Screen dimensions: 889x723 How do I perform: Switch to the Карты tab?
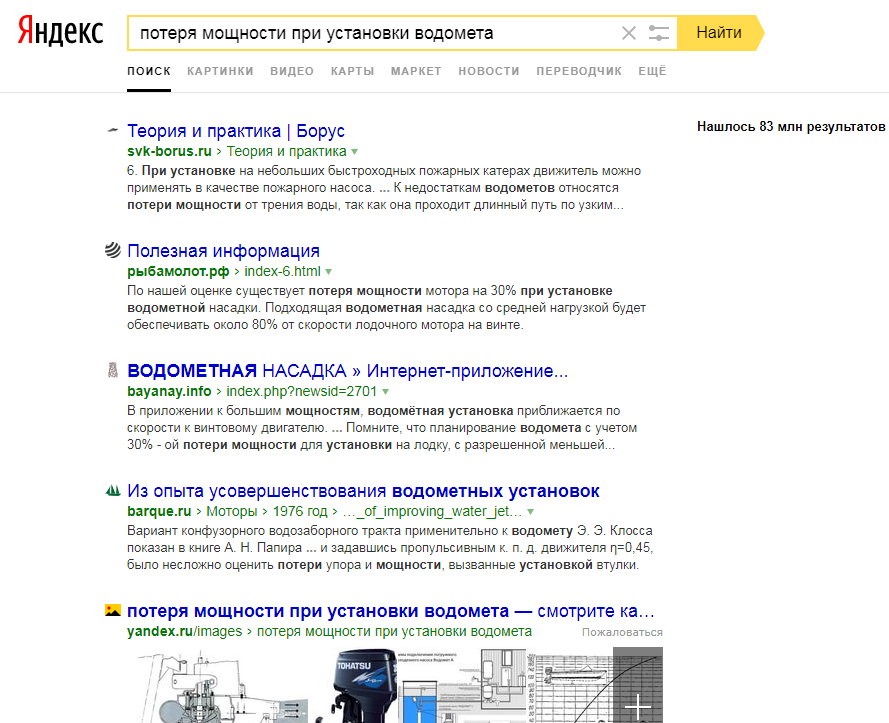(x=353, y=71)
